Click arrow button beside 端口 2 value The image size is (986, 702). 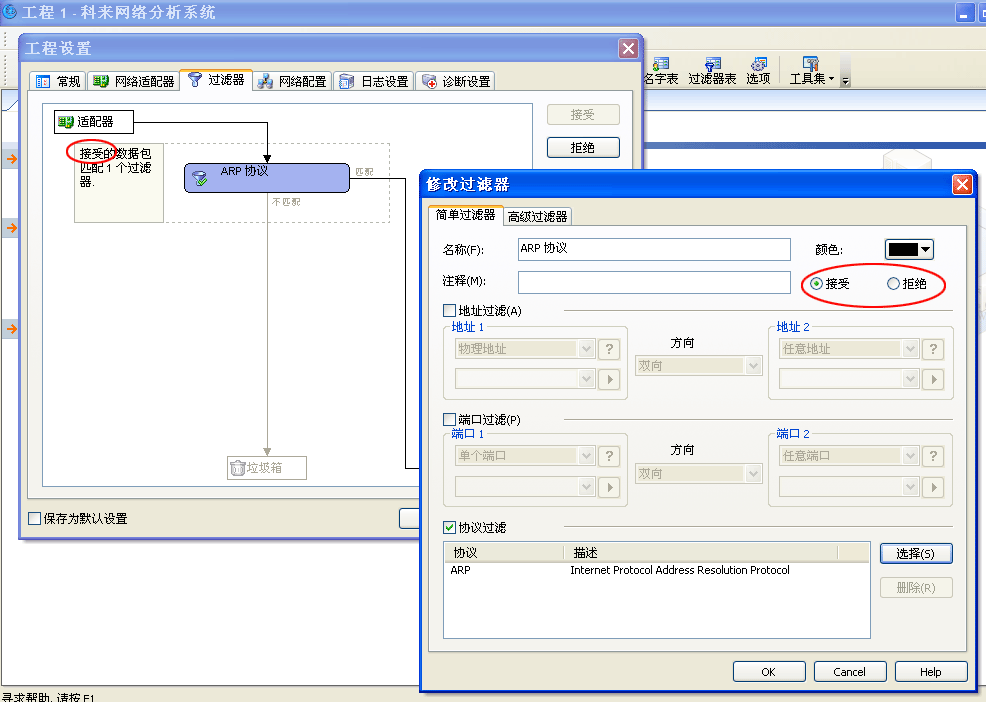(933, 488)
